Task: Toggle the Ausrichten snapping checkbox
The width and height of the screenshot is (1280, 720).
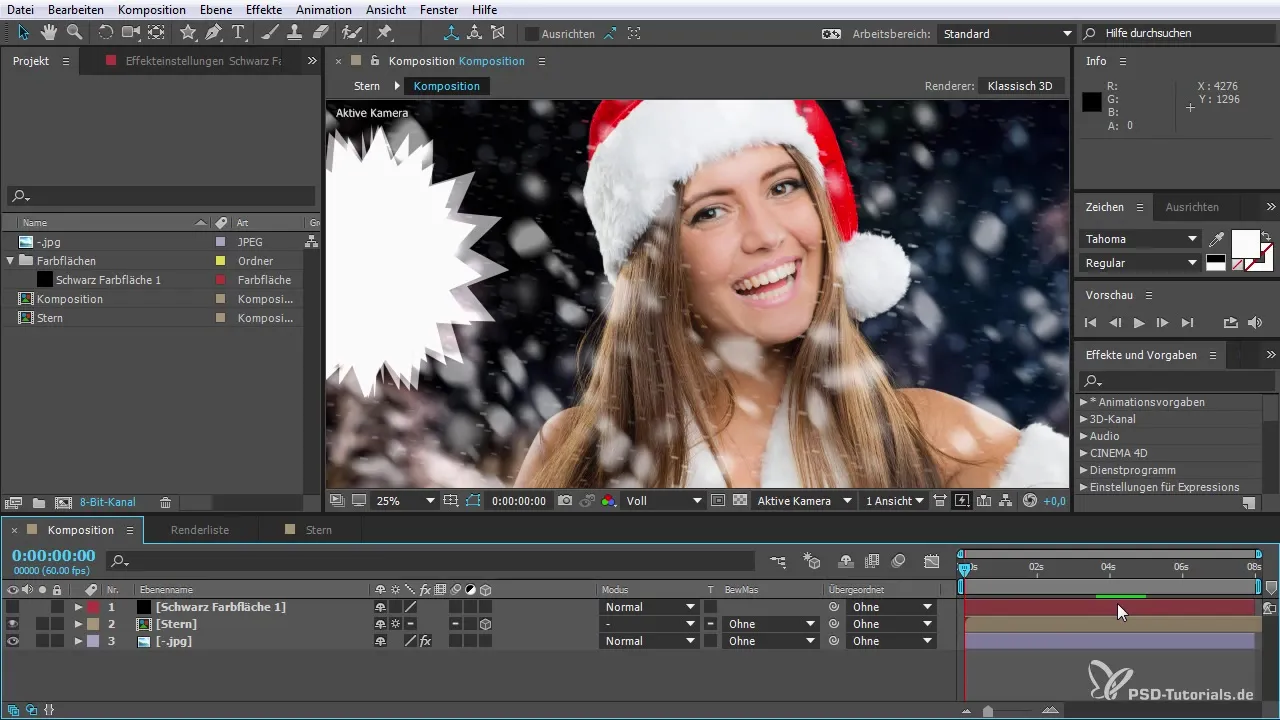Action: [x=531, y=33]
